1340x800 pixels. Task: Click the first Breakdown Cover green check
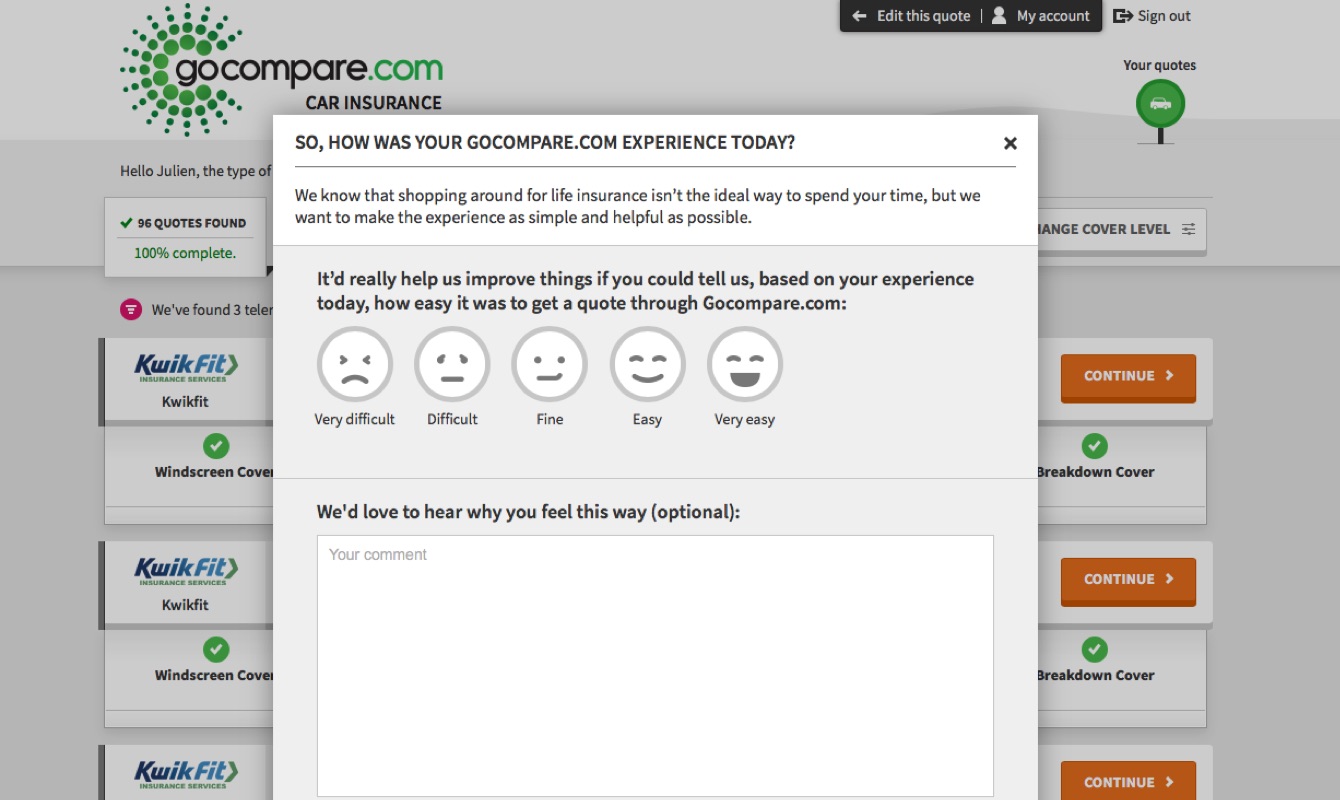coord(1095,446)
